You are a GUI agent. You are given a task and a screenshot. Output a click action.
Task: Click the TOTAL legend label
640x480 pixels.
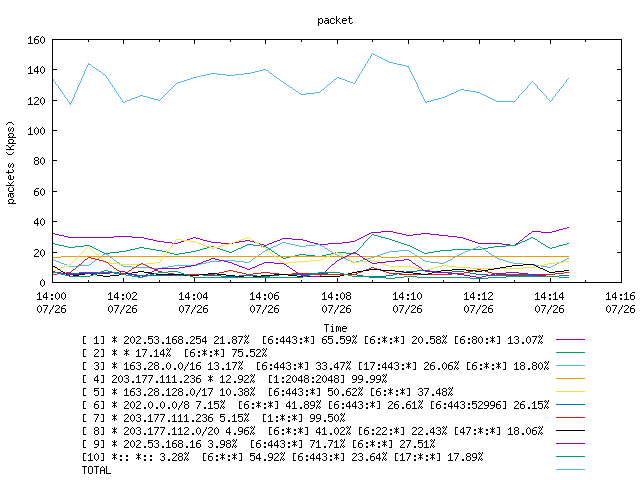pyautogui.click(x=96, y=471)
